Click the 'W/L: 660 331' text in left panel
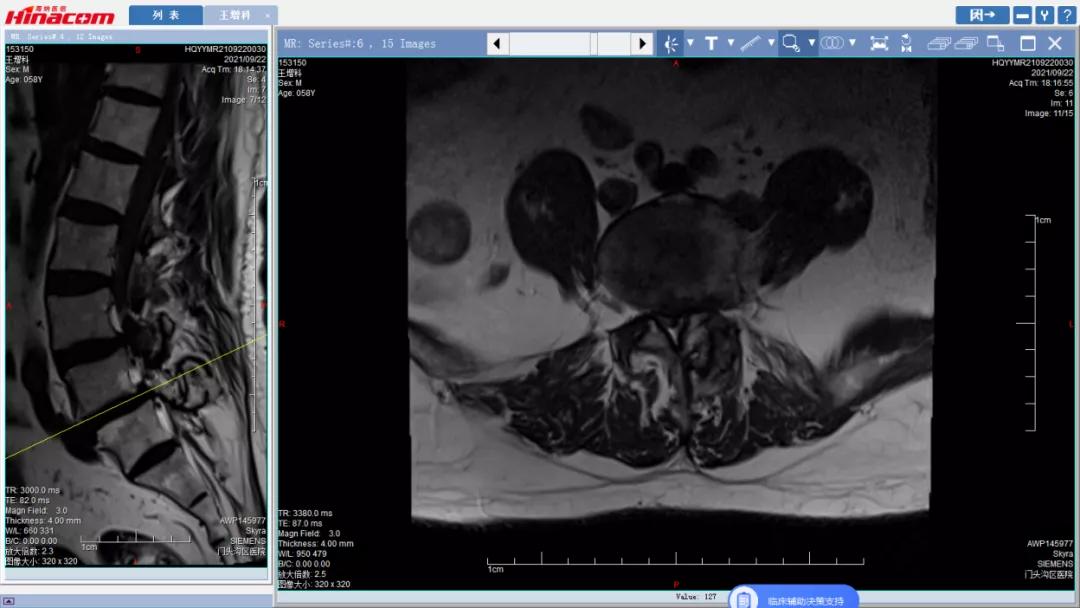1080x608 pixels. pos(30,531)
